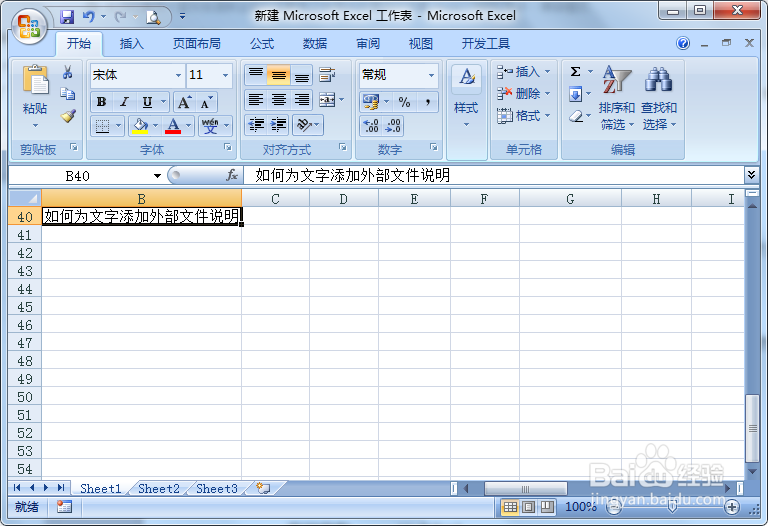Go to the last sheet tab
This screenshot has height=526, width=768.
[61, 487]
